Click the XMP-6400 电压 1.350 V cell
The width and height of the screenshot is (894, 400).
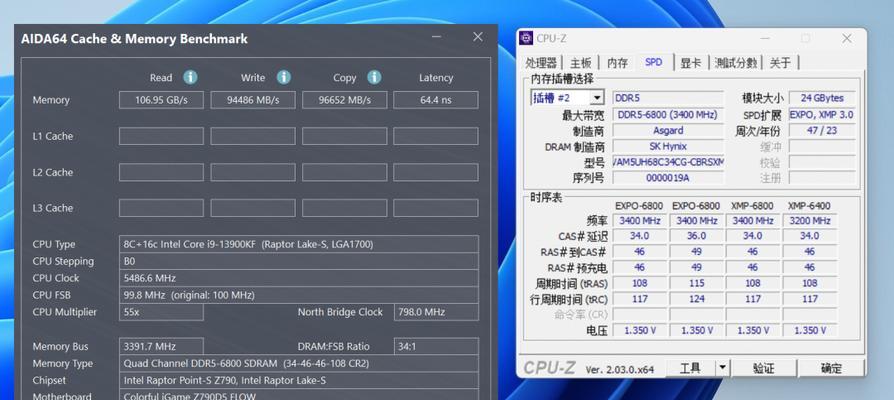click(x=810, y=330)
